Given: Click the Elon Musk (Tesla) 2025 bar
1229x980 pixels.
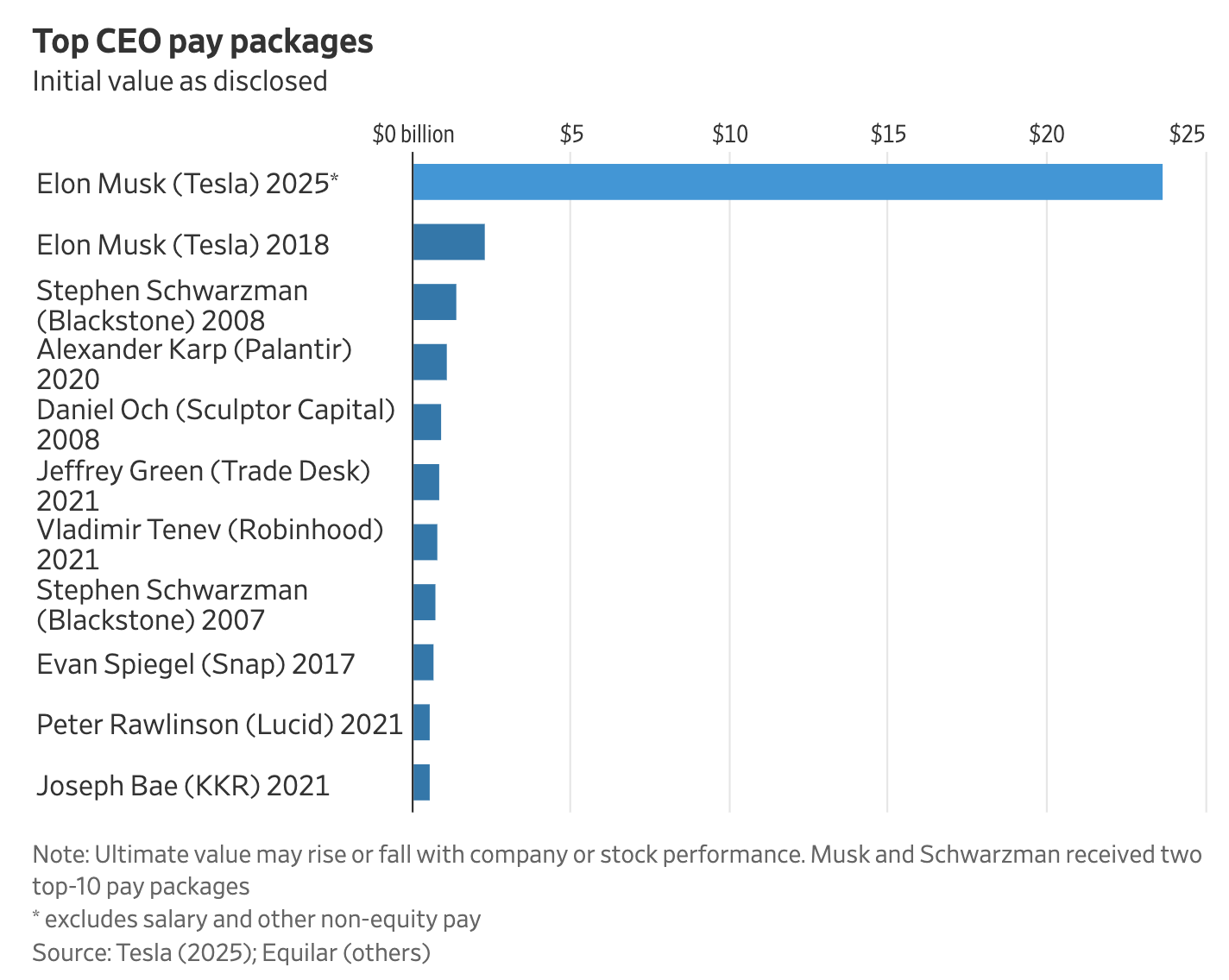Looking at the screenshot, I should pos(787,181).
